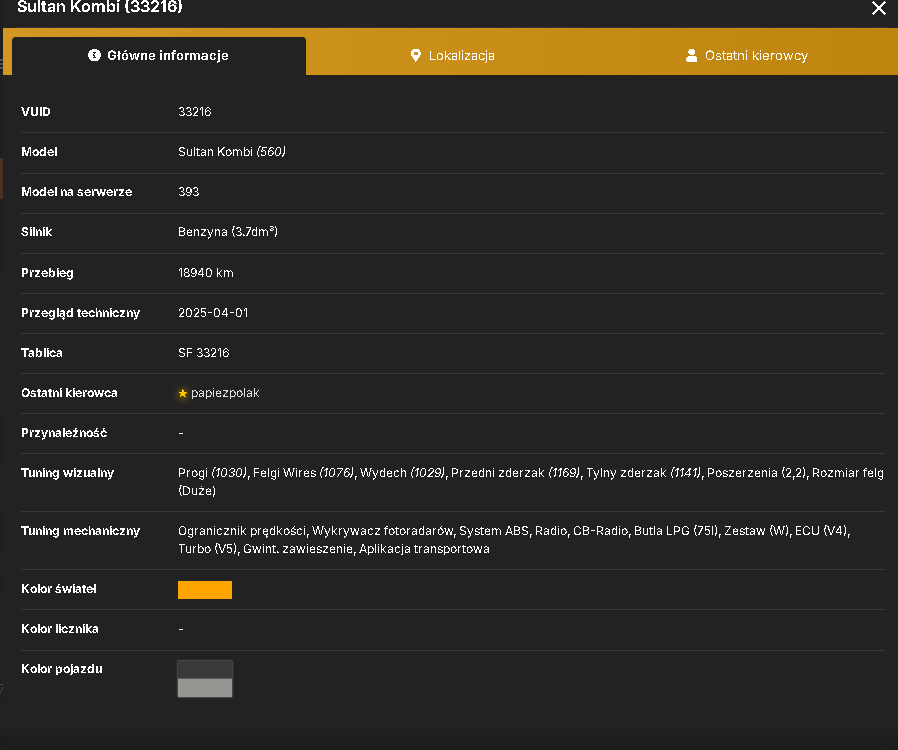
Task: Click the Przegląd techniczny date 2025-04-01
Action: 213,313
